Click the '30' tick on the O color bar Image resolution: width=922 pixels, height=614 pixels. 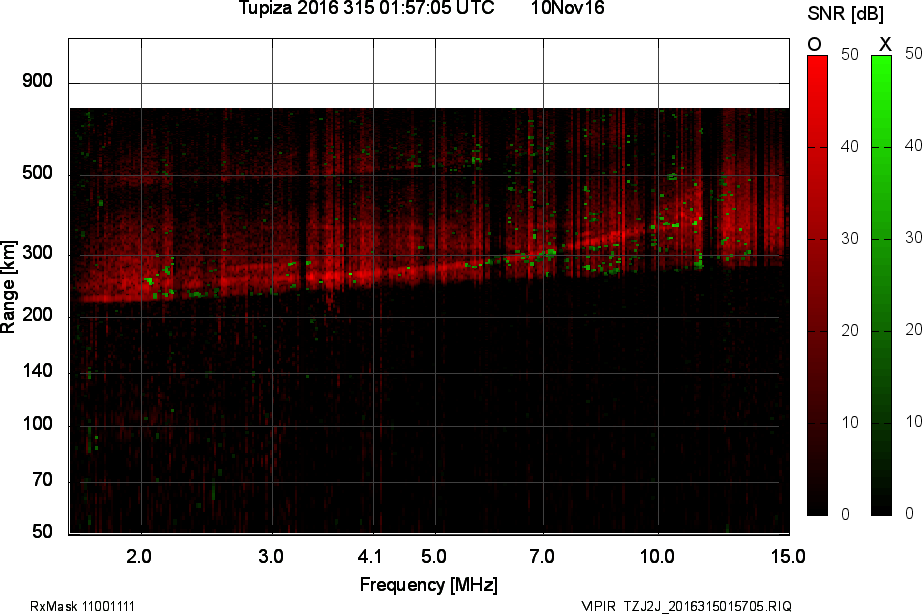[x=850, y=239]
